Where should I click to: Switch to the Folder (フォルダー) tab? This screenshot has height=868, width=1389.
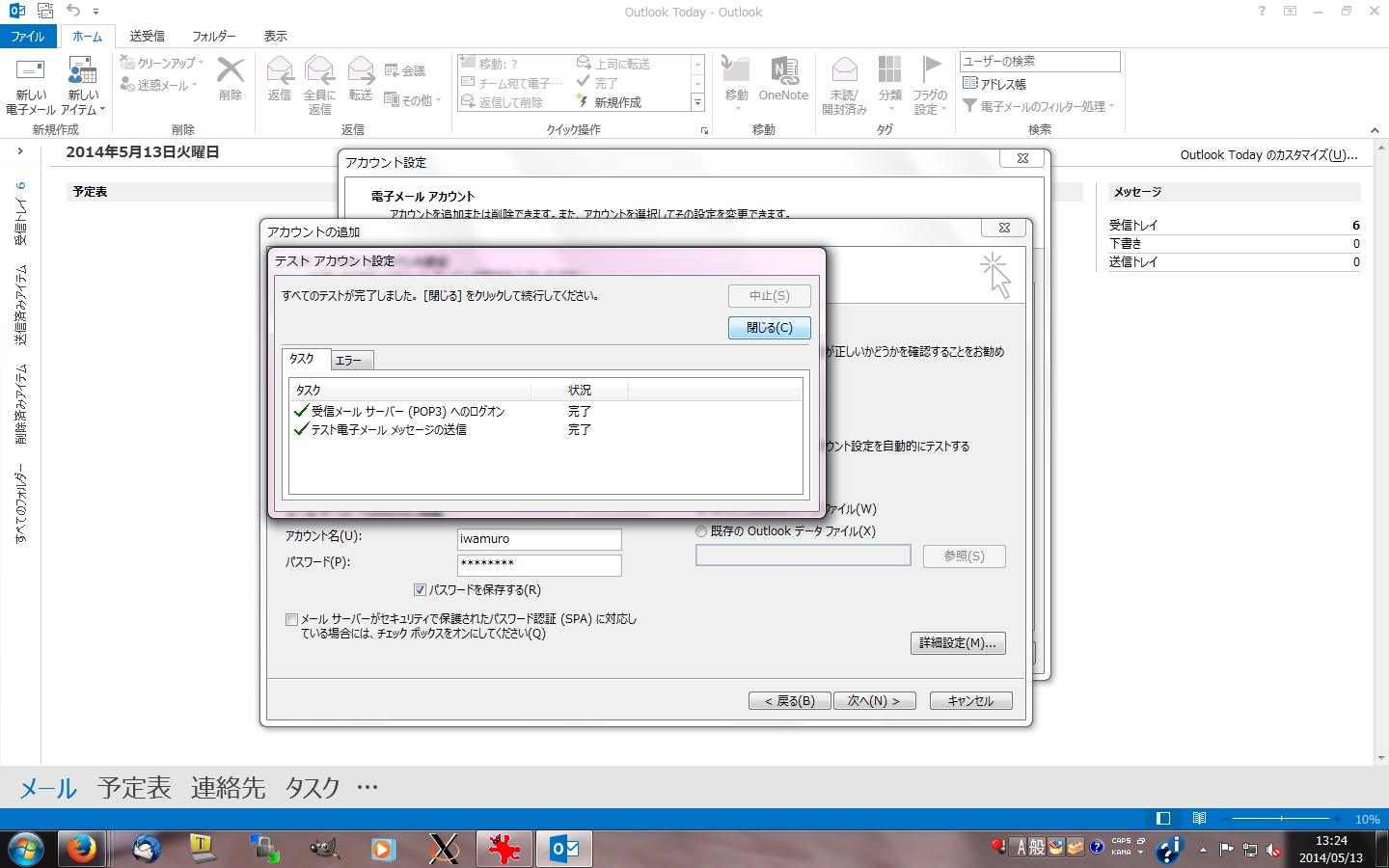tap(213, 36)
